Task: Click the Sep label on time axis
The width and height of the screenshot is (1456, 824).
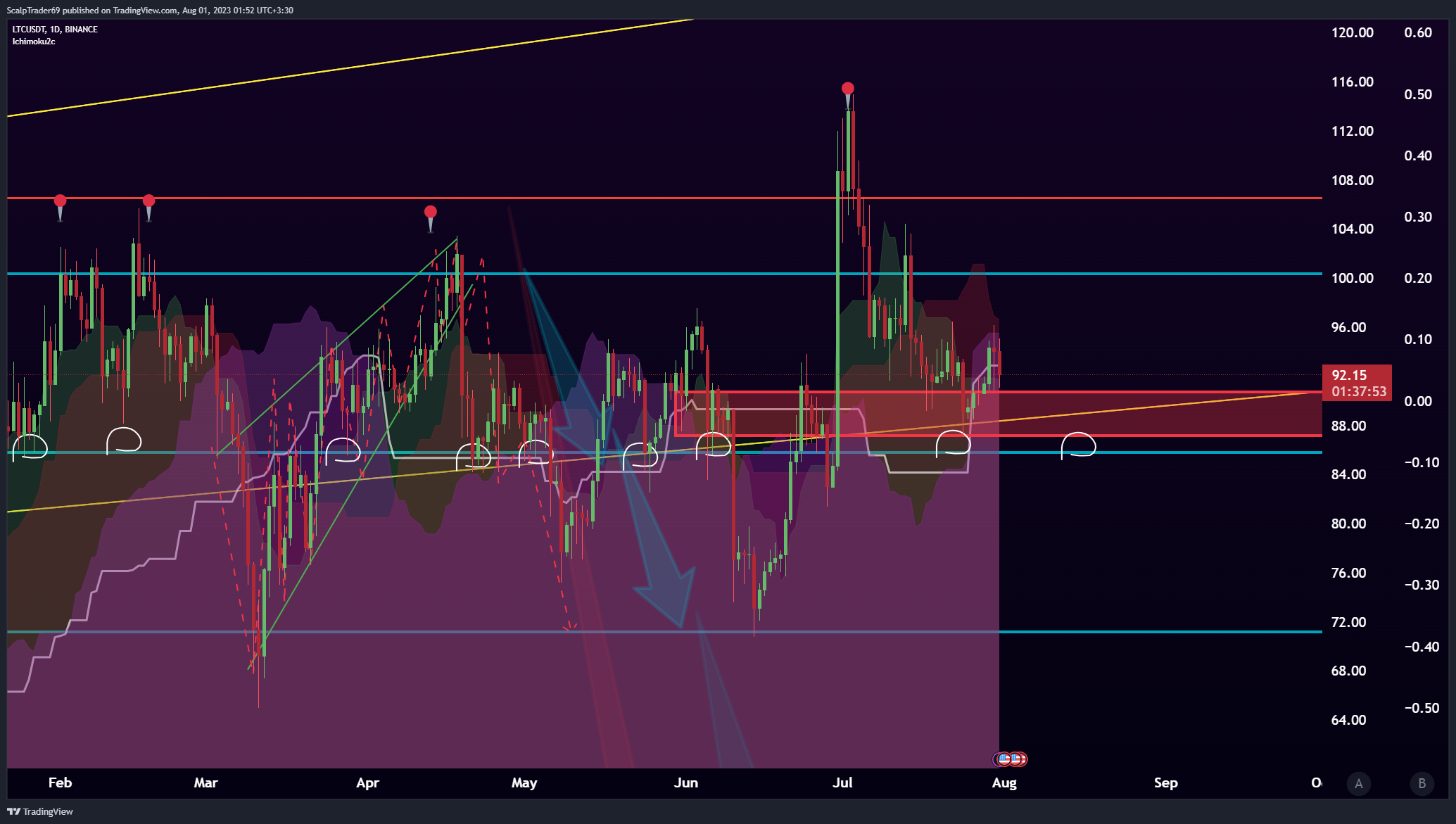Action: (x=1166, y=782)
